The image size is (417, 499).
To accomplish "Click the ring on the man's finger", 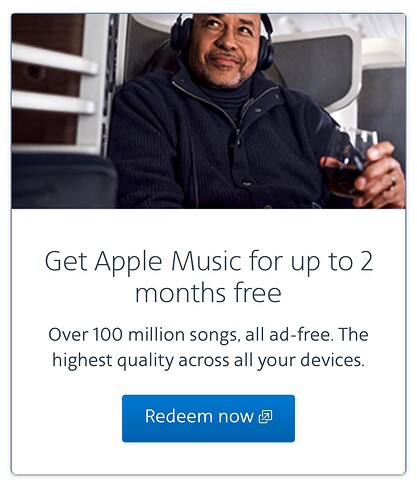I will [x=393, y=181].
